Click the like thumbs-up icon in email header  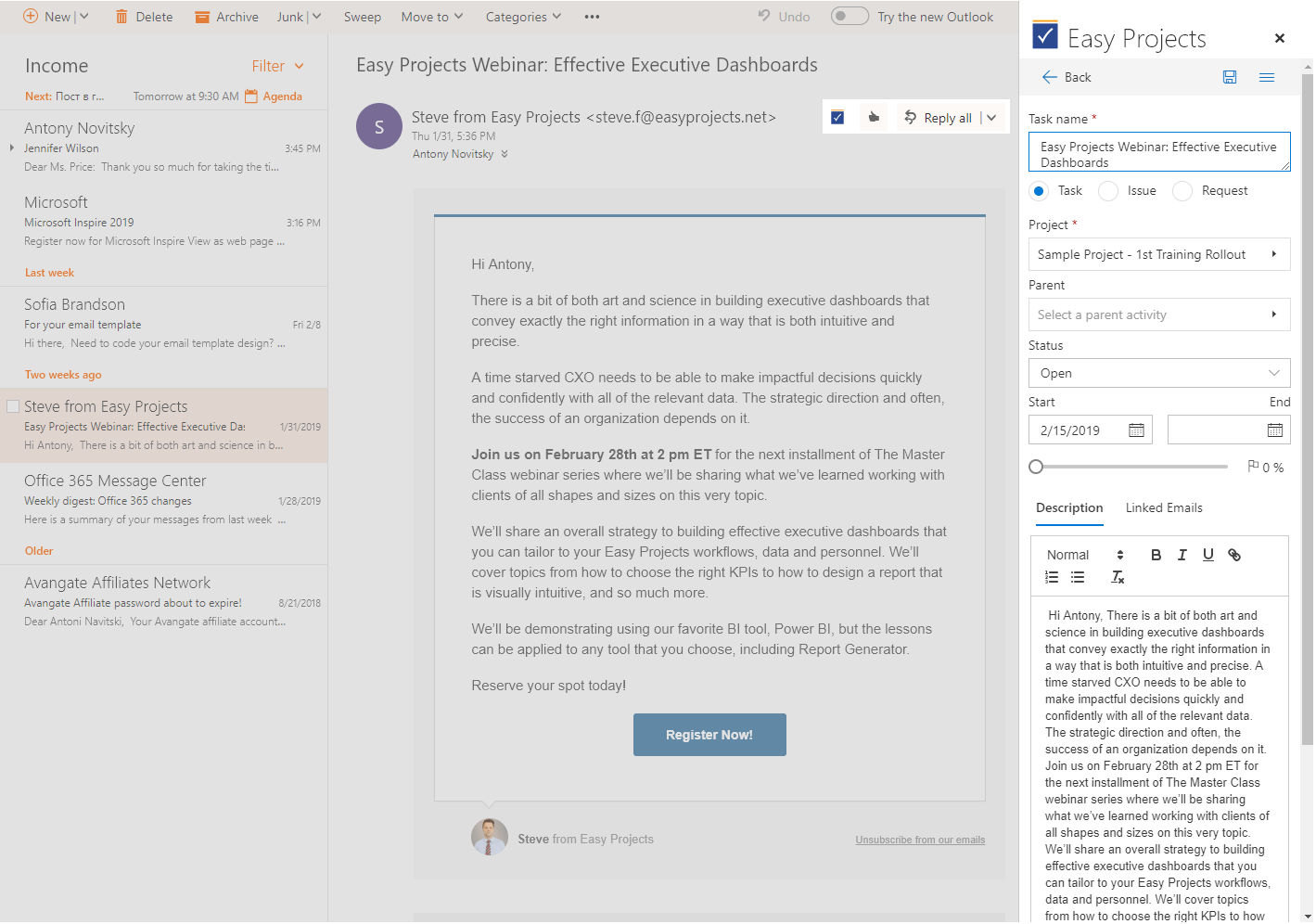point(874,117)
